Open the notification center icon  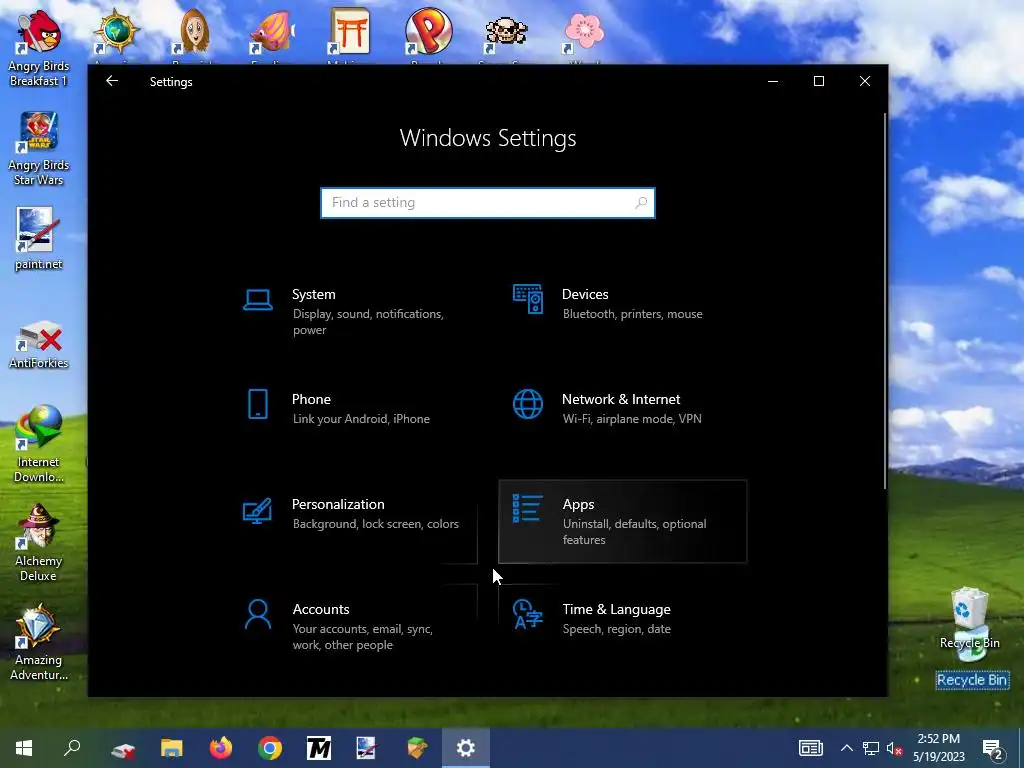[993, 749]
